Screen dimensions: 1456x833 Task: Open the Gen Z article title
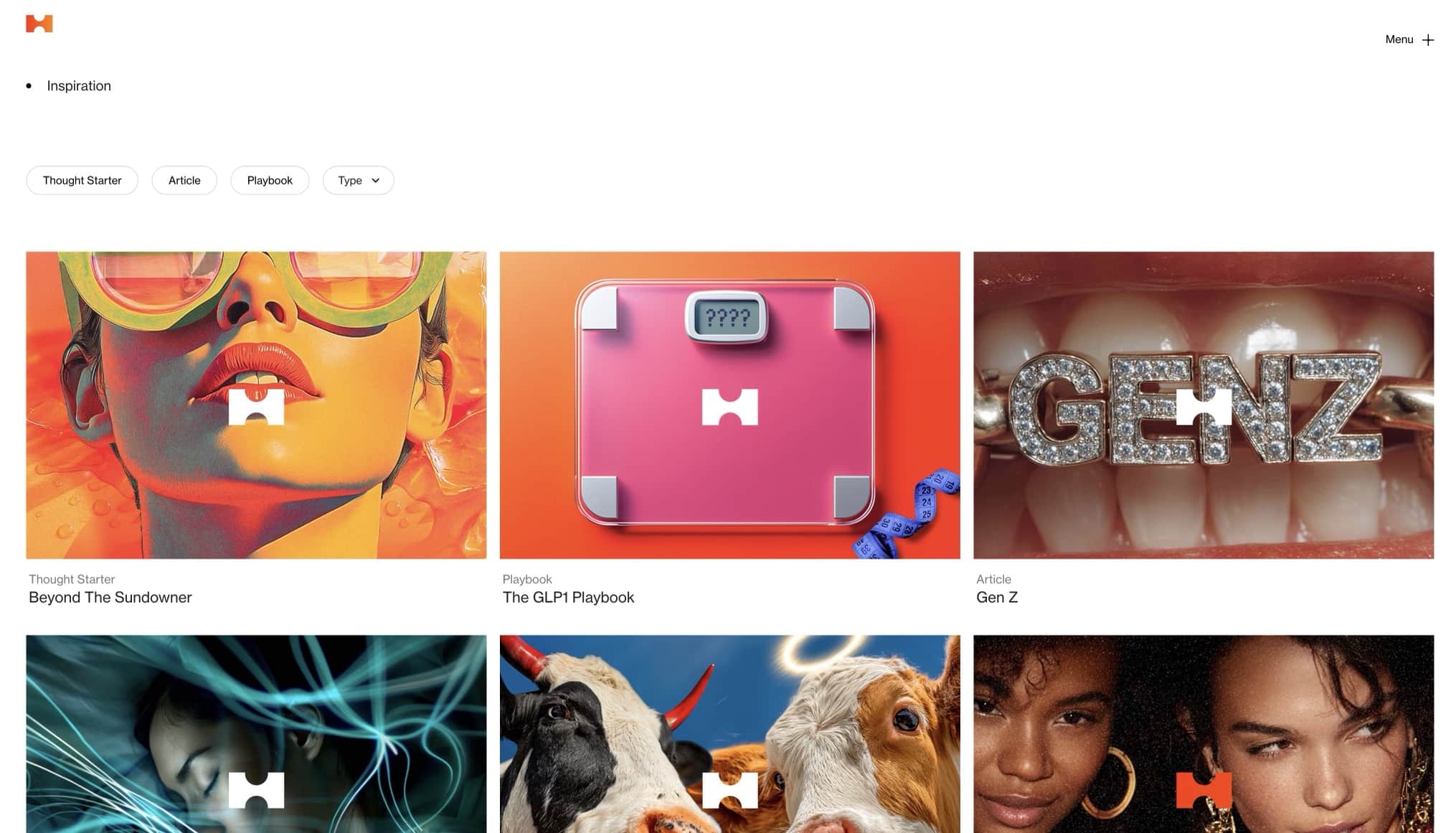pyautogui.click(x=997, y=598)
